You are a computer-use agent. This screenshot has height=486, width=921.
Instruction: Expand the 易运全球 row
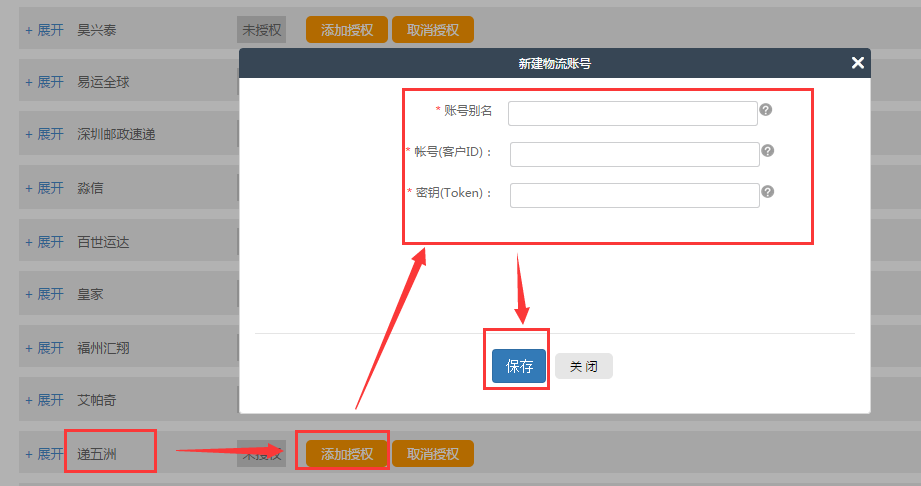(44, 82)
